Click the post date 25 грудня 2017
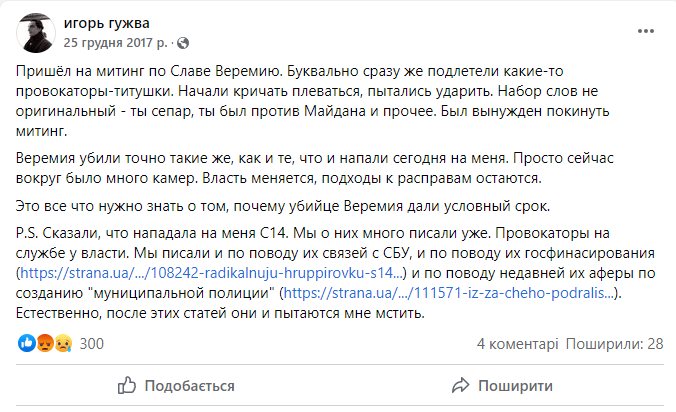 point(119,44)
